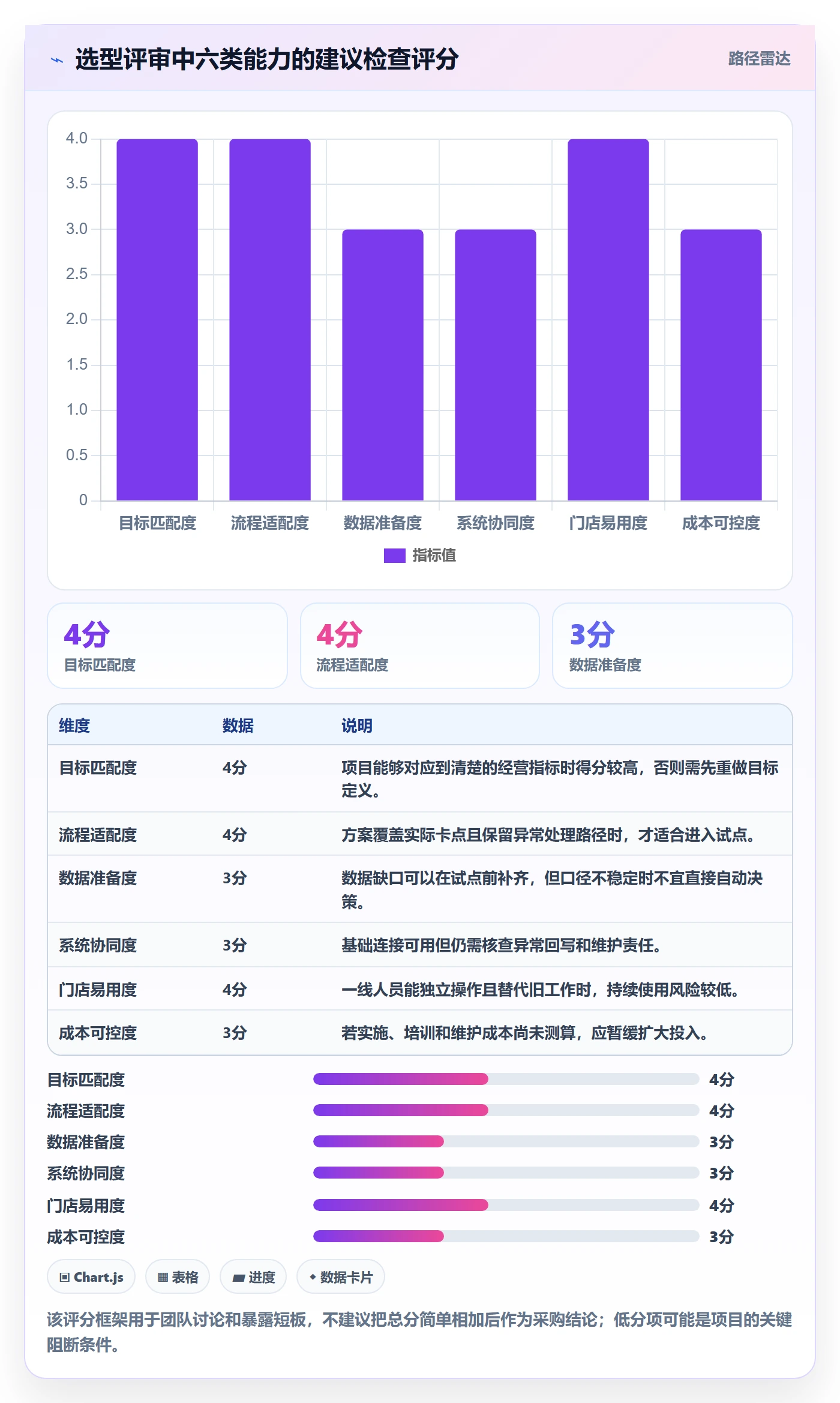The width and height of the screenshot is (840, 1403).
Task: Select the Chart.js tag chip
Action: pos(91,1277)
